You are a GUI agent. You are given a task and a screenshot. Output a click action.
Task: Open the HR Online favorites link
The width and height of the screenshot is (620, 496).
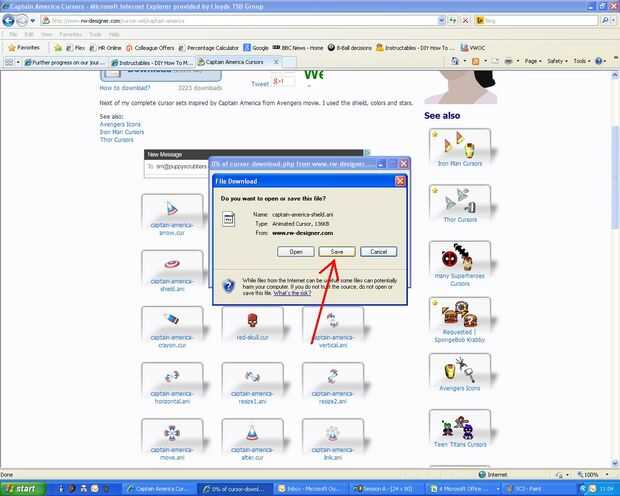[105, 48]
